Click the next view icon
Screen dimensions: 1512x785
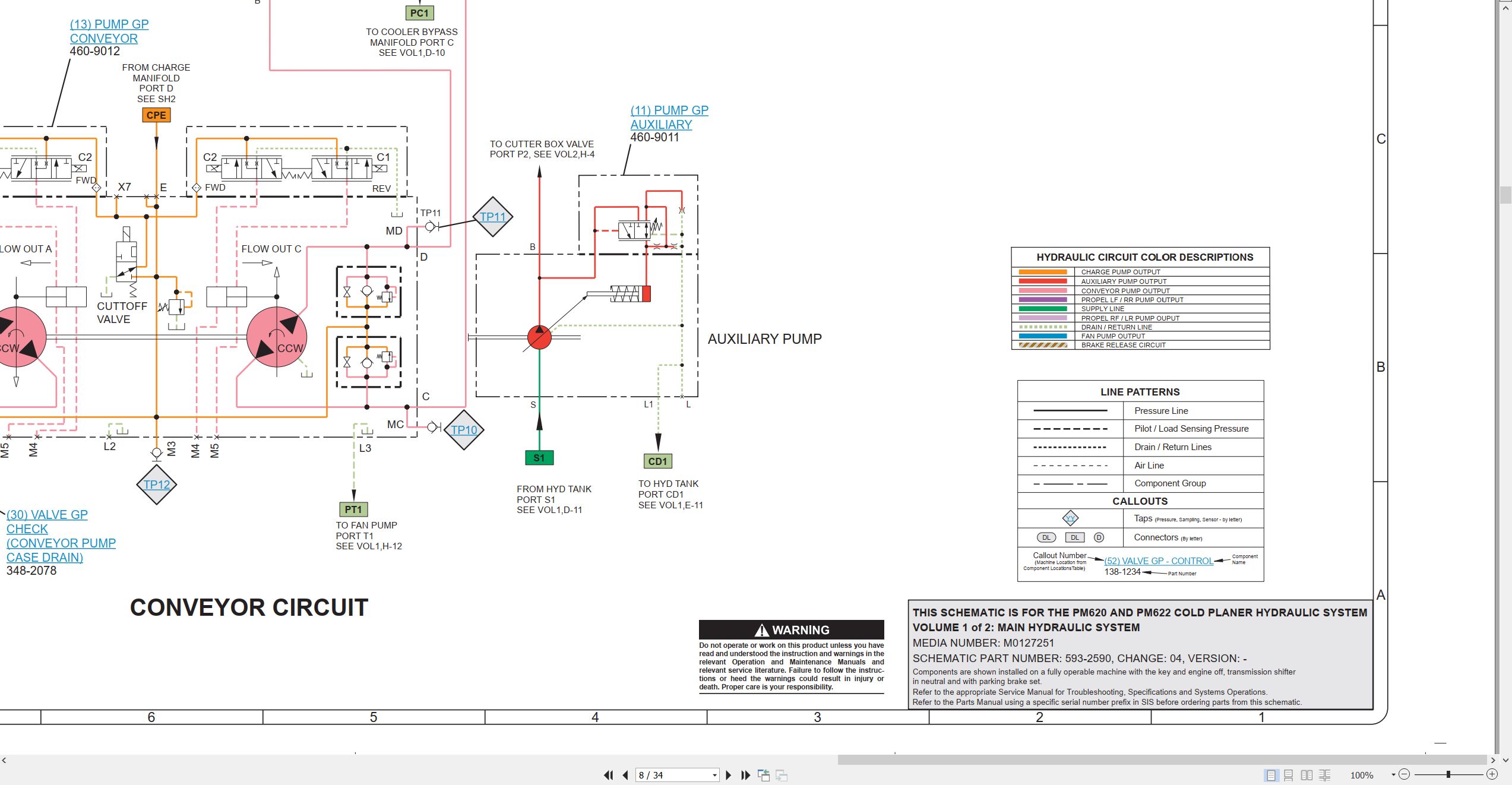[782, 775]
